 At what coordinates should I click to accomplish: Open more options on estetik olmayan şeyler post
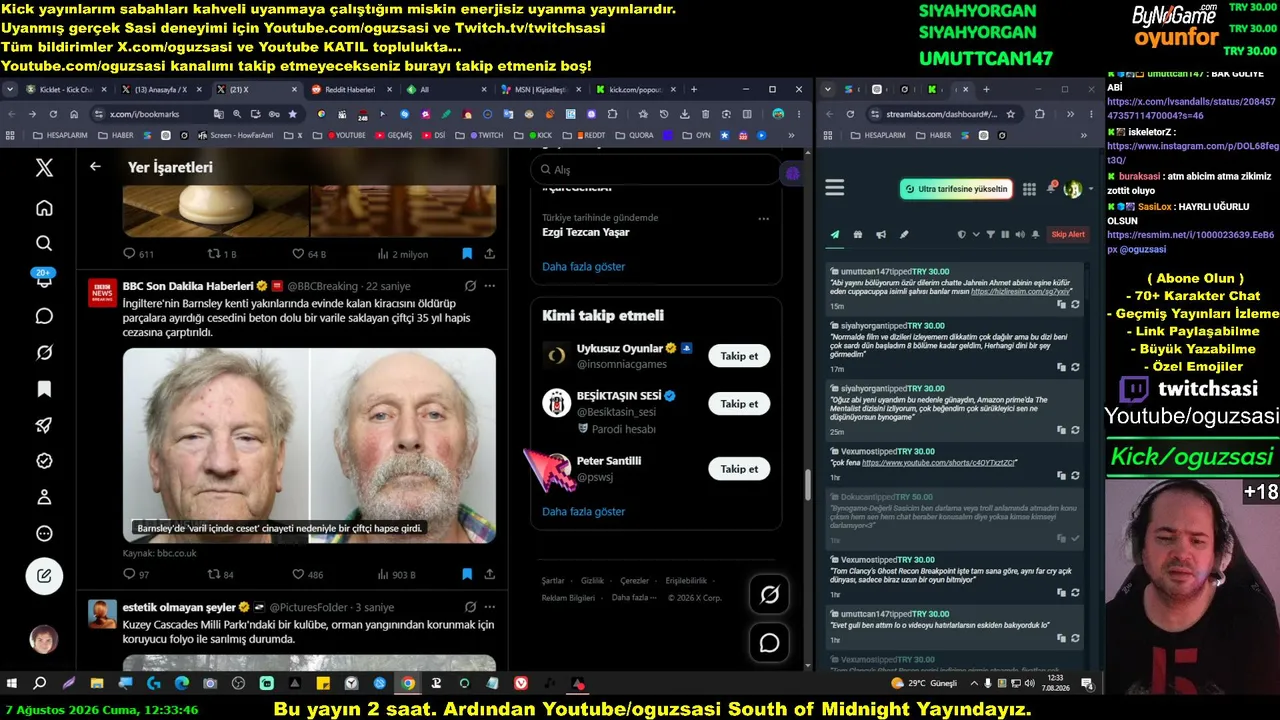[x=489, y=607]
